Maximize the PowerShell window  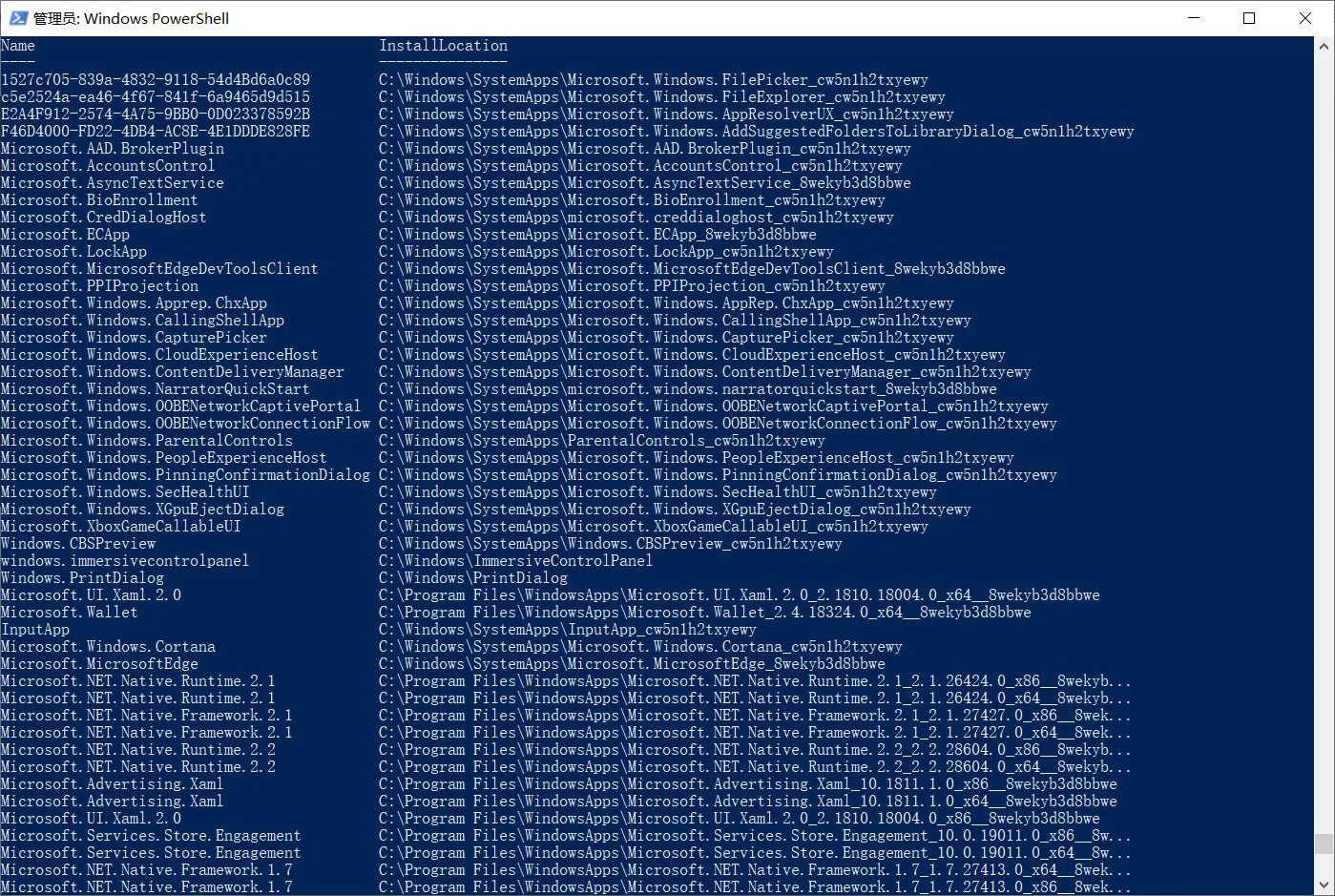(1249, 18)
